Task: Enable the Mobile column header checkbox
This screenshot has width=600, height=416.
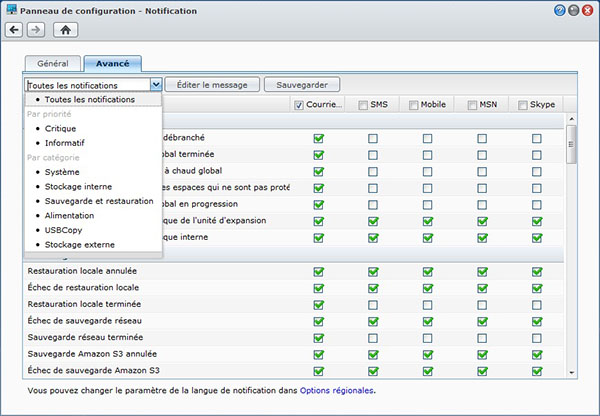Action: [x=413, y=105]
